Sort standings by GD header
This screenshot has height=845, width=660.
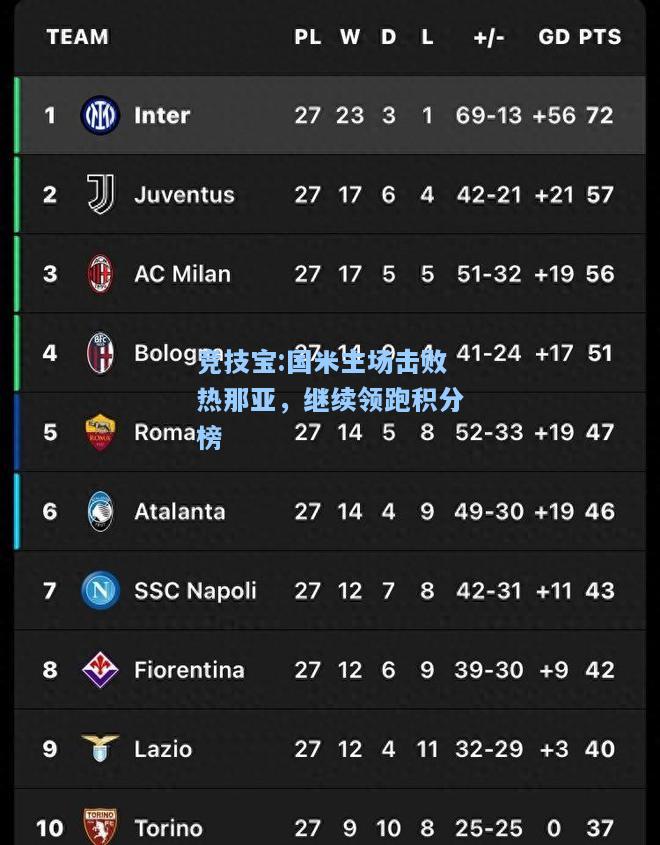(553, 37)
